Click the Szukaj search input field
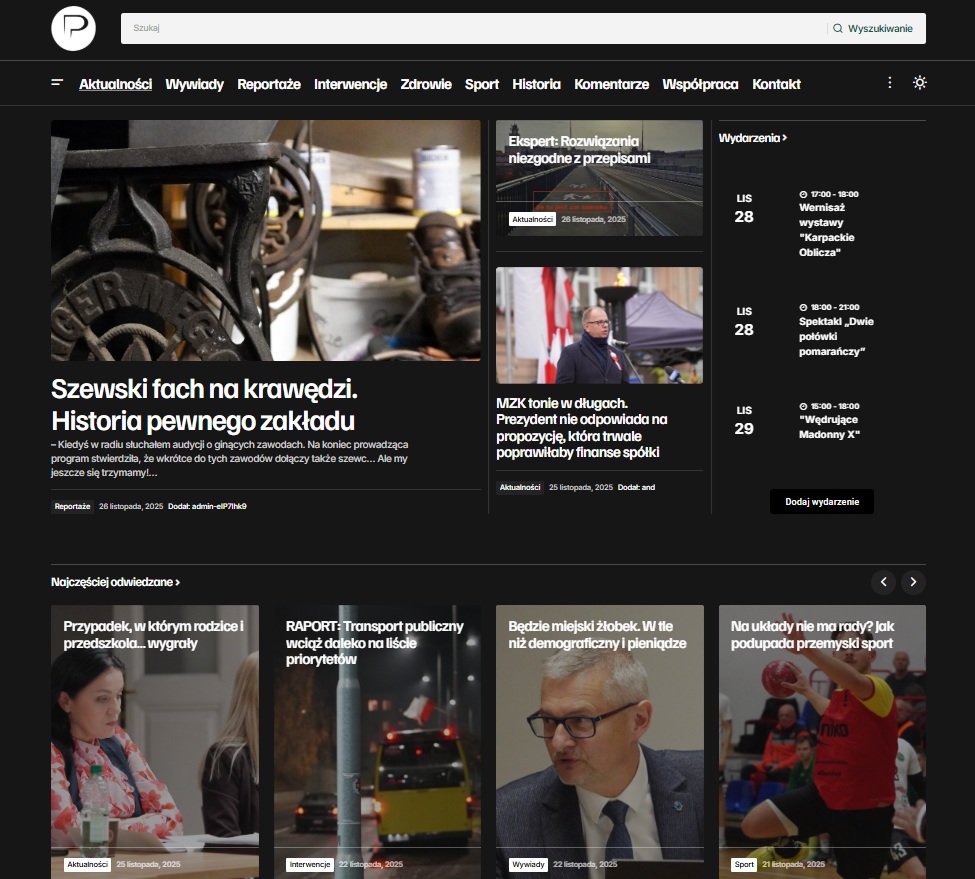This screenshot has height=879, width=975. tap(470, 29)
